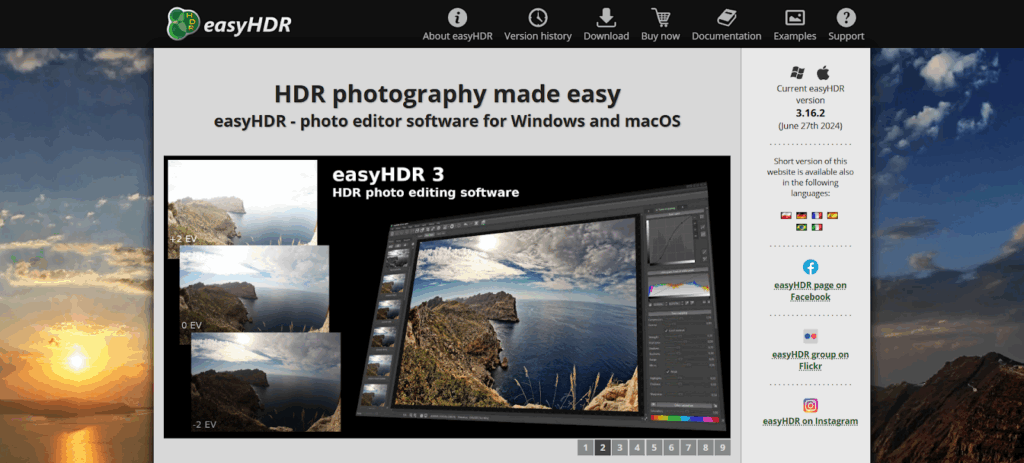
Task: Open Version history via the clock icon
Action: click(538, 17)
